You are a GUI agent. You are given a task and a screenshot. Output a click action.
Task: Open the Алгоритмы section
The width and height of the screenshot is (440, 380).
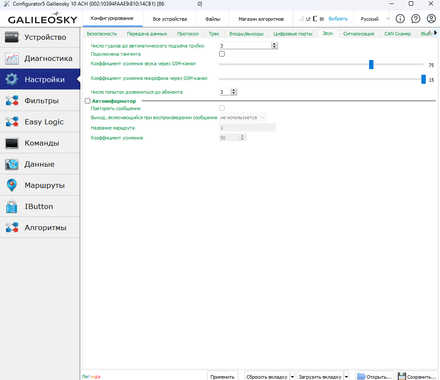coord(40,228)
